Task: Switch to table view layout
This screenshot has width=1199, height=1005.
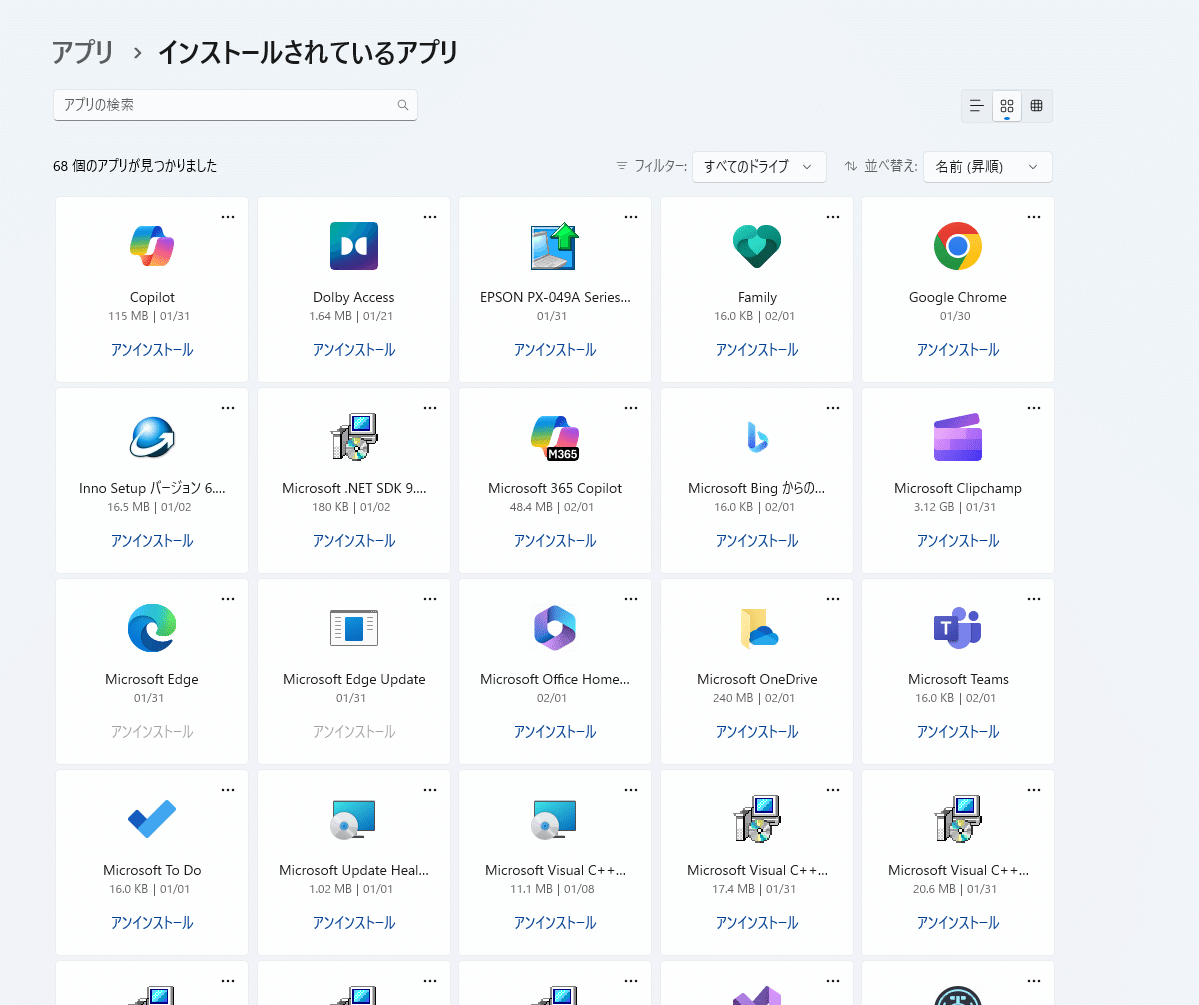Action: (x=1037, y=105)
